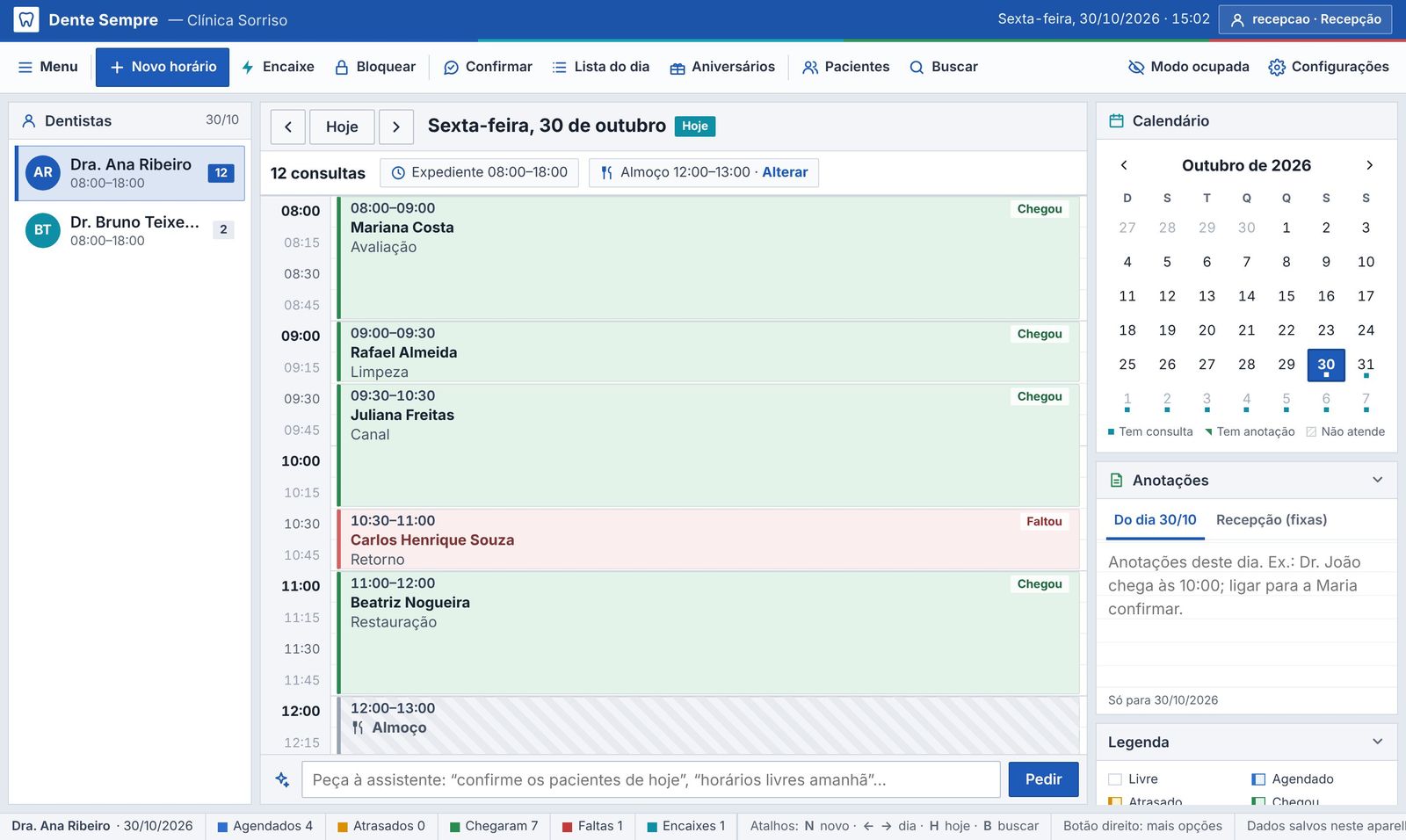Open Lista do dia
This screenshot has height=840, width=1406.
[x=601, y=67]
